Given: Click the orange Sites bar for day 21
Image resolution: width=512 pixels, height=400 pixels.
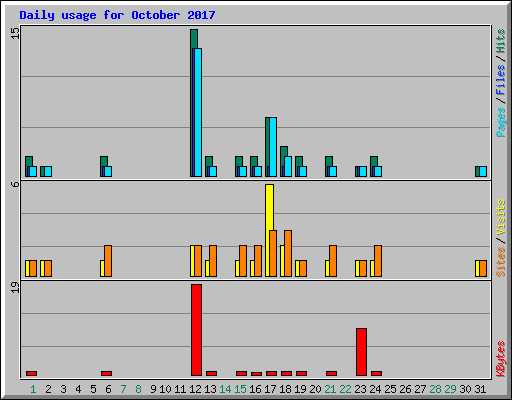Looking at the screenshot, I should (x=333, y=261).
